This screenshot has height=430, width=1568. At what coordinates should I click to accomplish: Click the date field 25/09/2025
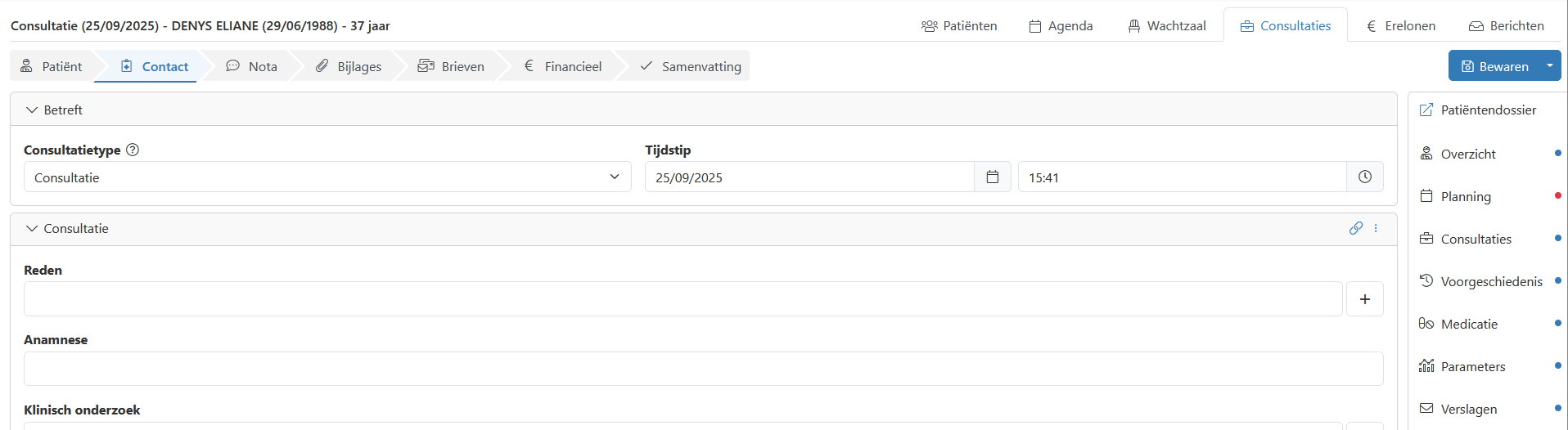click(x=809, y=177)
